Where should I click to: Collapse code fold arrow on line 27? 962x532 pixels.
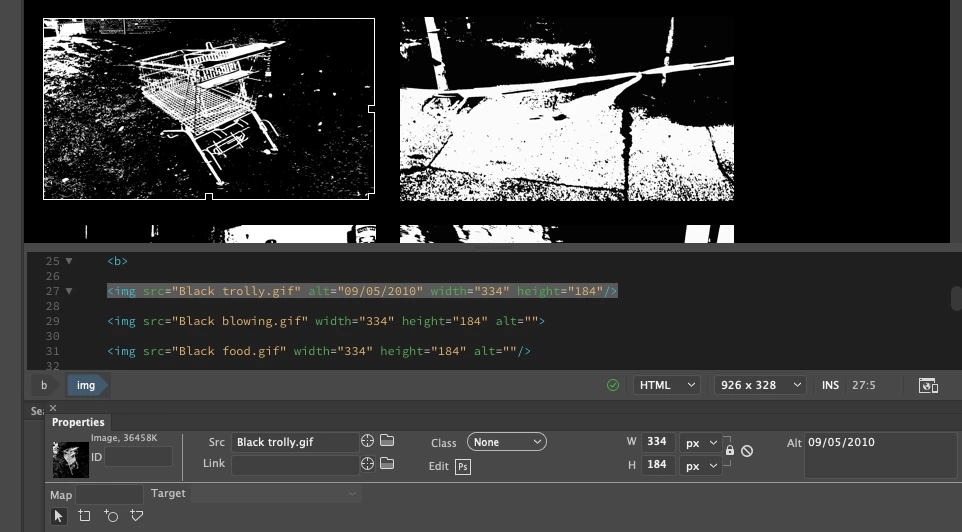(69, 291)
